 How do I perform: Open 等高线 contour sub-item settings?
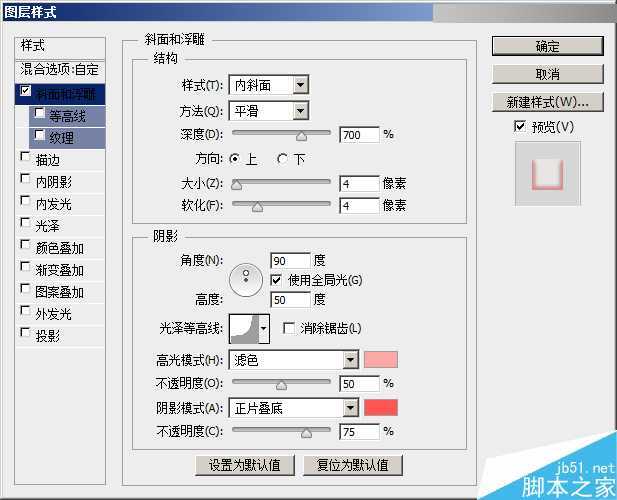pyautogui.click(x=67, y=116)
